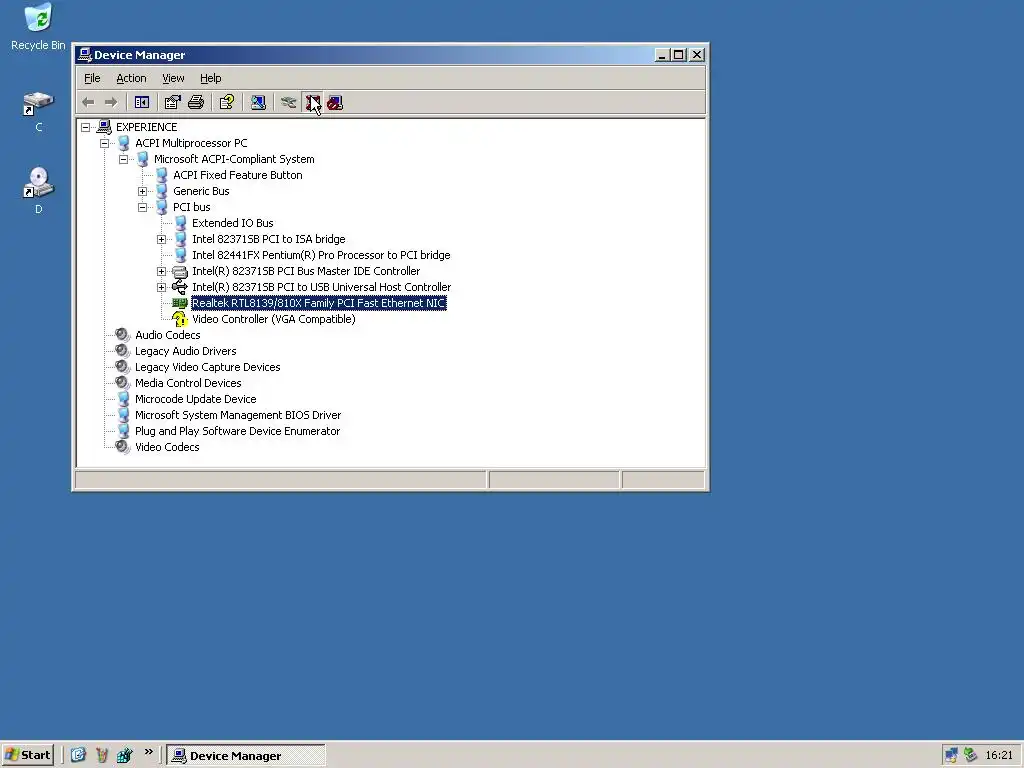Click the Video Codecs speaker icon

point(122,447)
